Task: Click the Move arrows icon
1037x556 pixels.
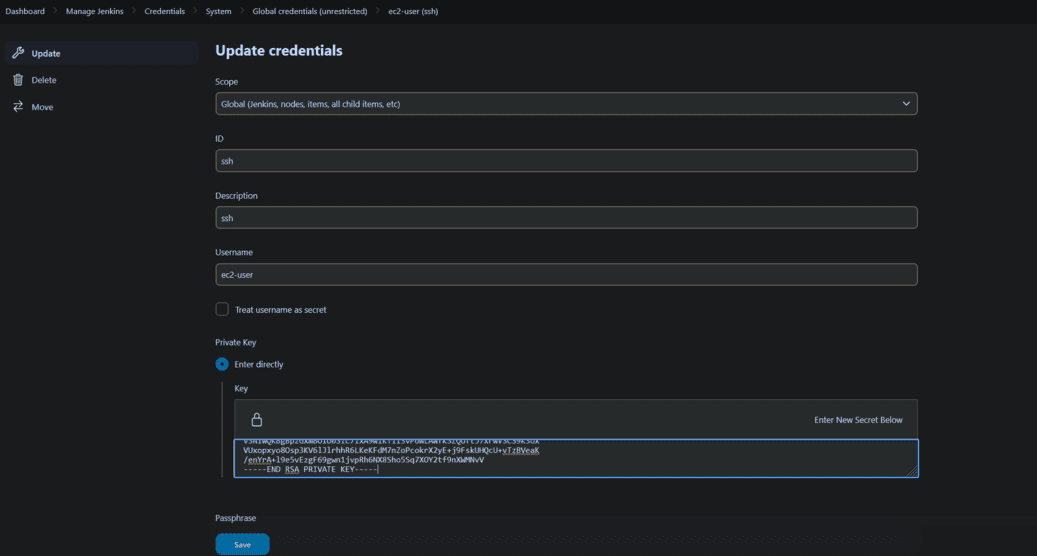Action: pyautogui.click(x=18, y=107)
